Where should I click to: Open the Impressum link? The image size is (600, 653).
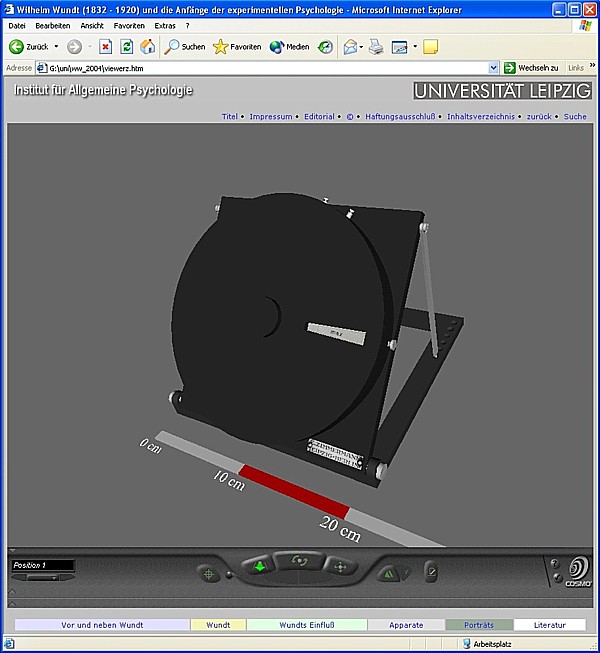(x=271, y=117)
